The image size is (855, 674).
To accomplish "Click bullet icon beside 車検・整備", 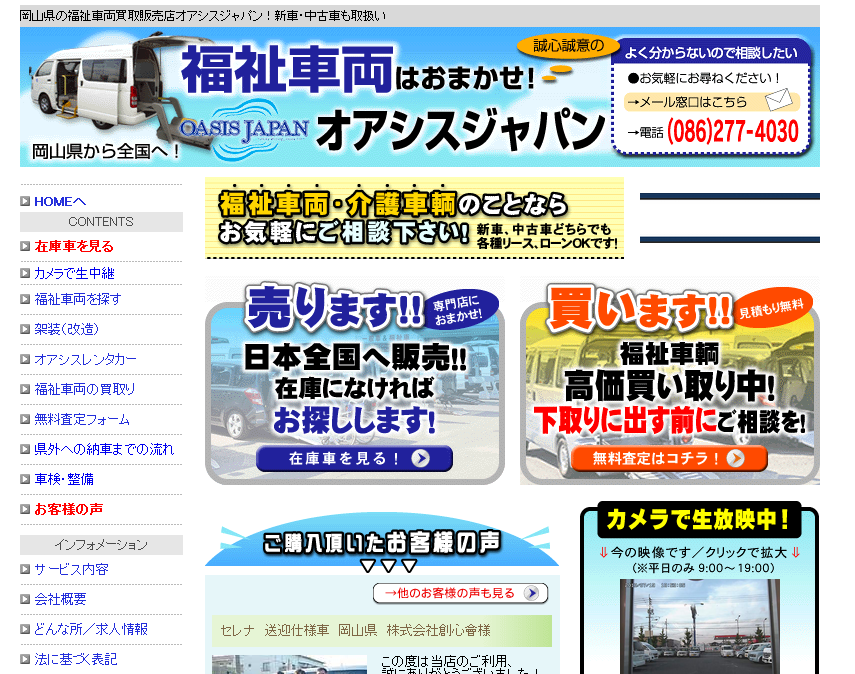I will click(25, 479).
